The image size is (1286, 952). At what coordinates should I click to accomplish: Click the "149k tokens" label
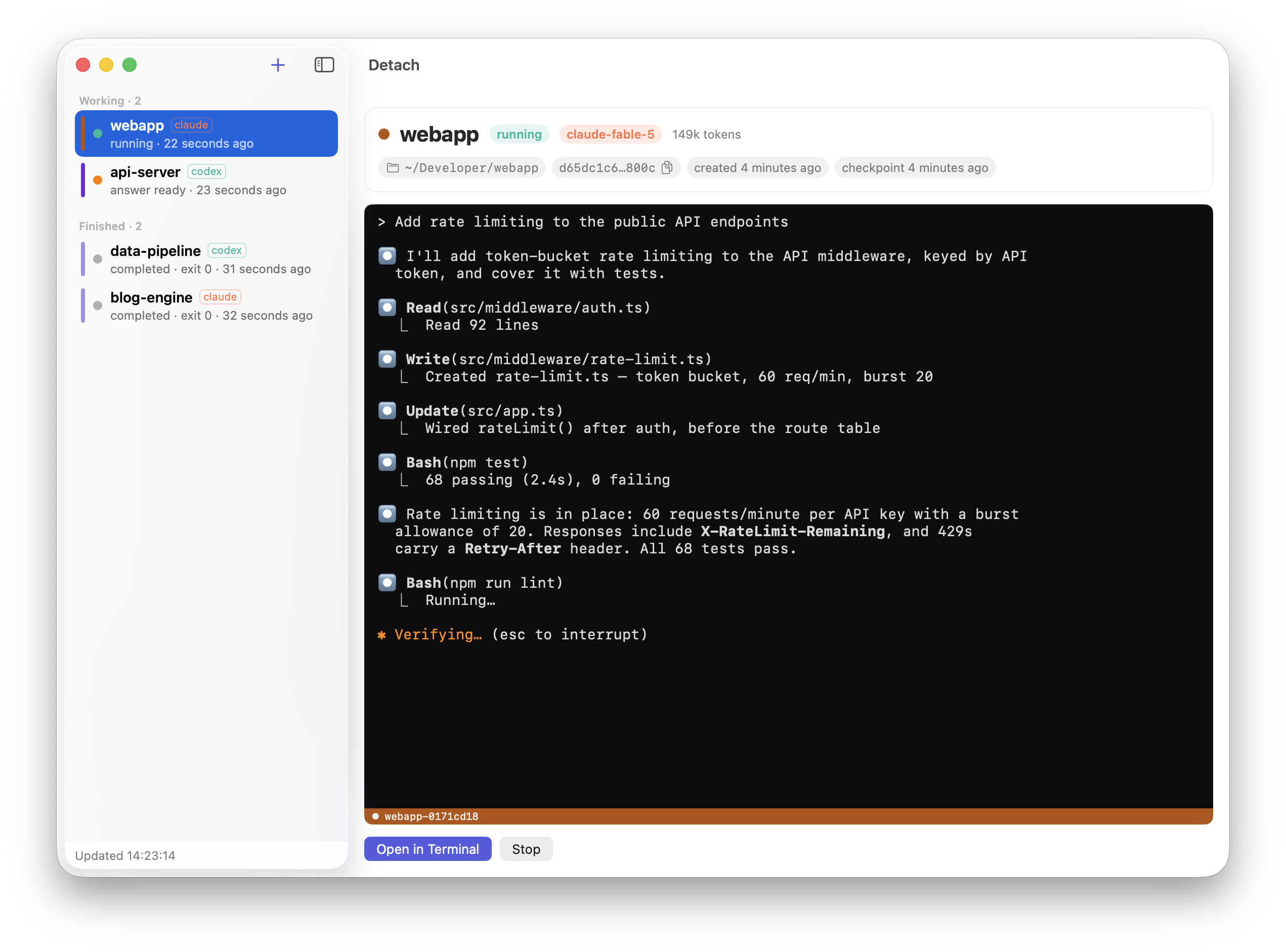(706, 134)
